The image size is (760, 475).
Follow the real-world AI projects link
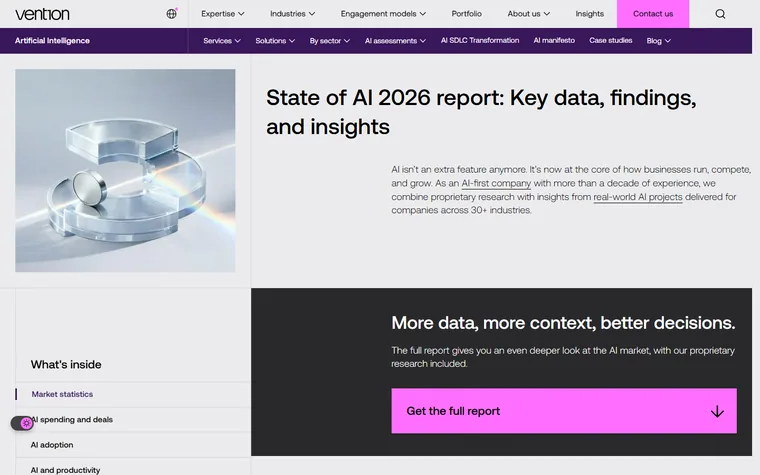(x=638, y=197)
